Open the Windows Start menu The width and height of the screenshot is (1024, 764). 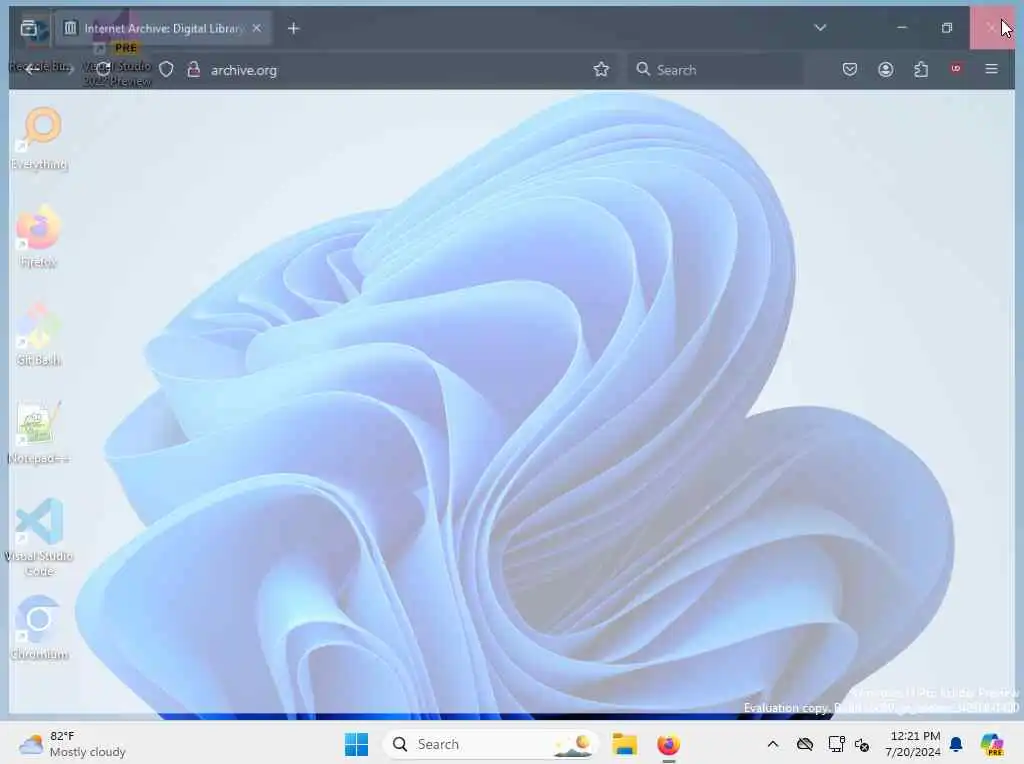357,744
